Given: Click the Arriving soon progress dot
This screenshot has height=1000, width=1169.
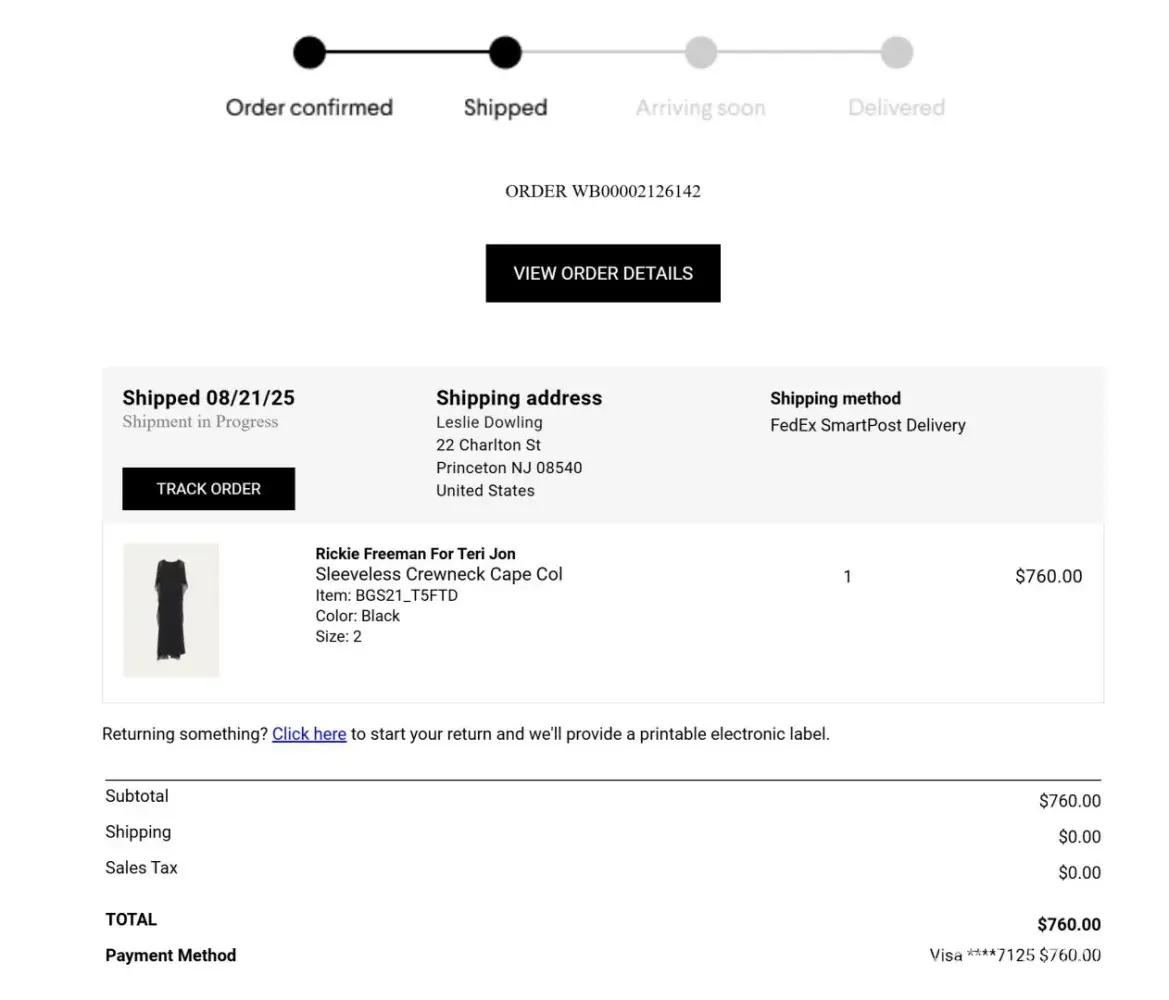Looking at the screenshot, I should (701, 52).
